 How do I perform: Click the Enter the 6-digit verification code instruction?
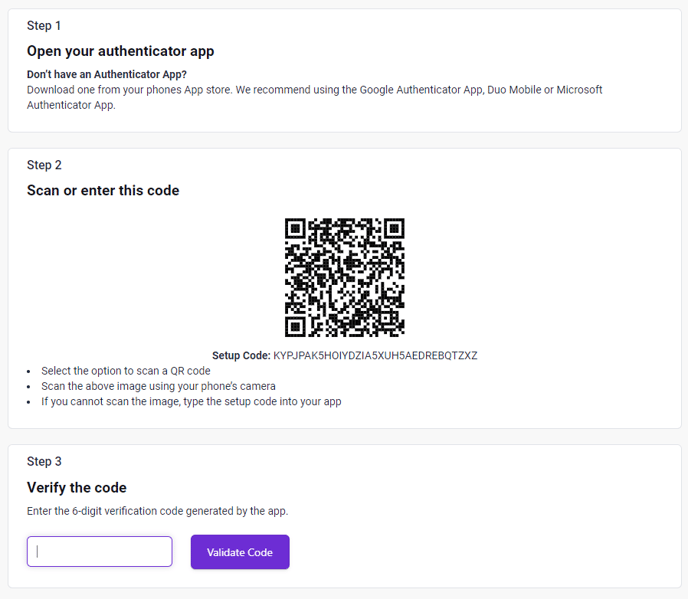click(x=158, y=511)
